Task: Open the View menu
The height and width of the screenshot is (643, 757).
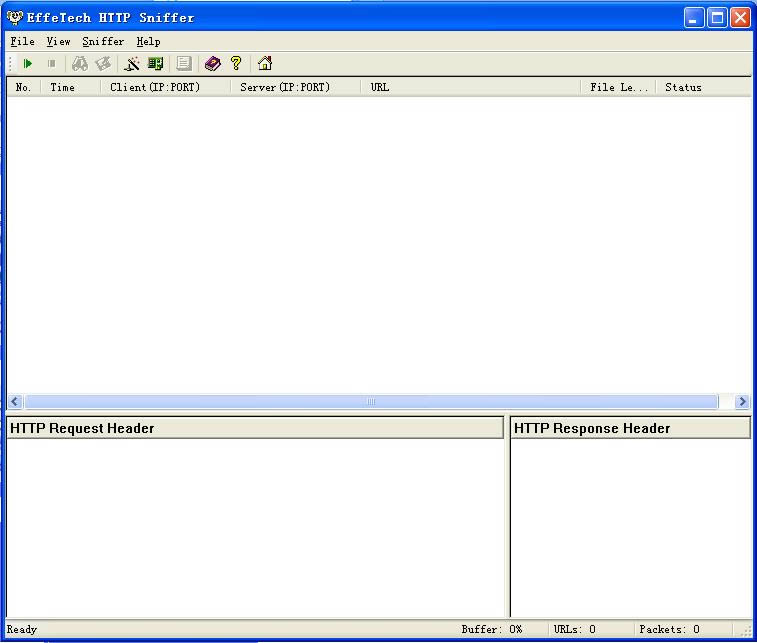Action: pyautogui.click(x=58, y=42)
